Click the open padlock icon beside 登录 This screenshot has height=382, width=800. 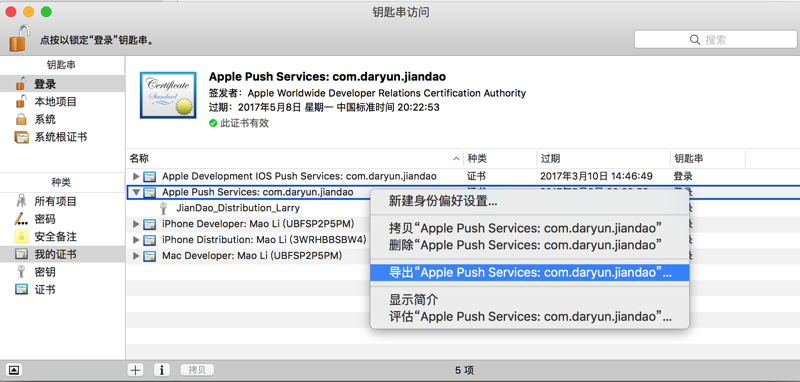(x=21, y=84)
